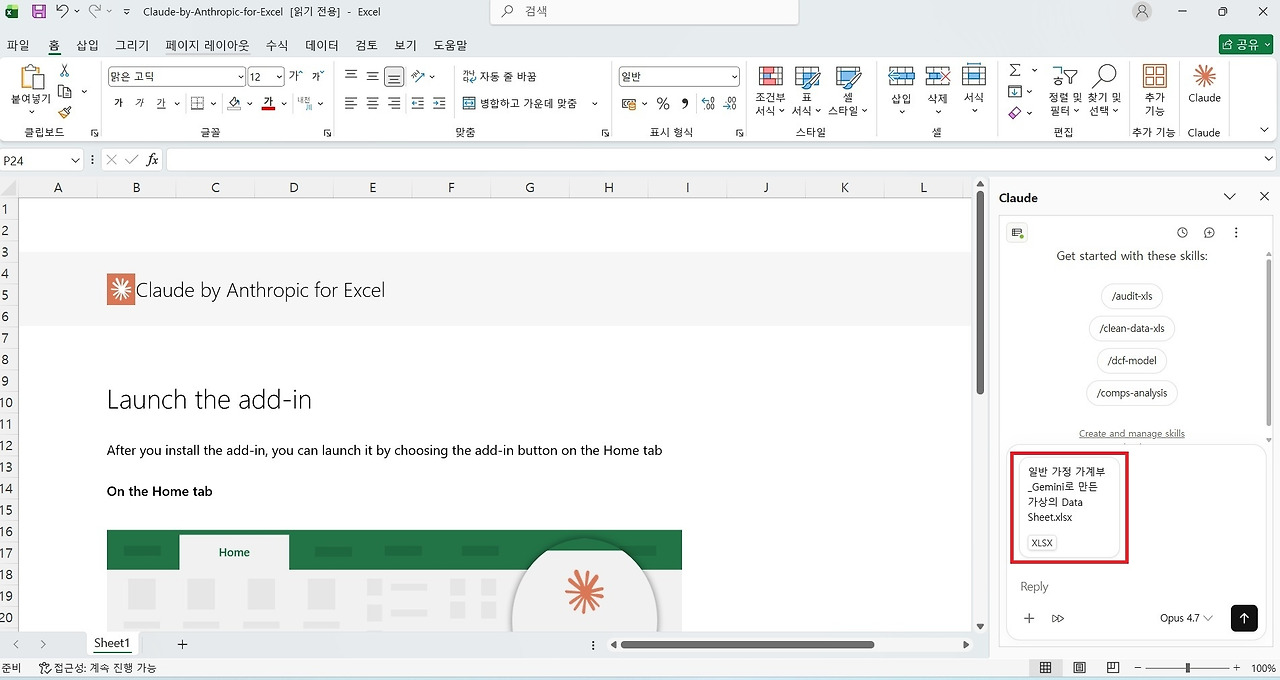Click the zoom in plus button
Screen dimensions: 1280x680
click(x=1236, y=668)
